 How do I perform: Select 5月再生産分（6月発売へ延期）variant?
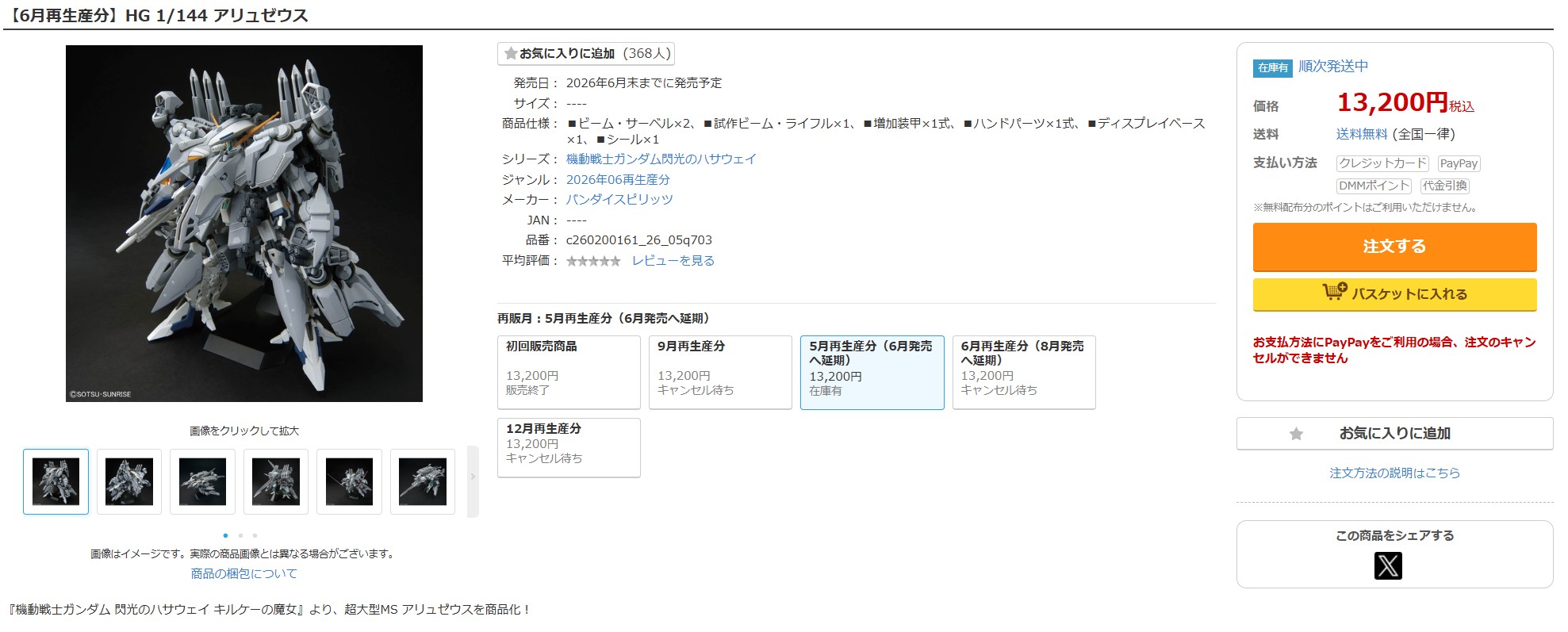coord(872,372)
